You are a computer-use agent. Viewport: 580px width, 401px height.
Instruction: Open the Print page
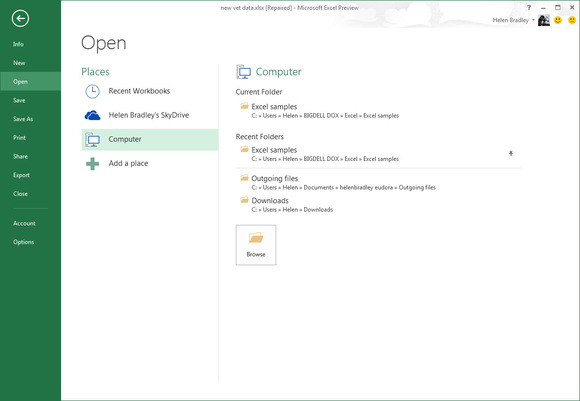point(19,138)
